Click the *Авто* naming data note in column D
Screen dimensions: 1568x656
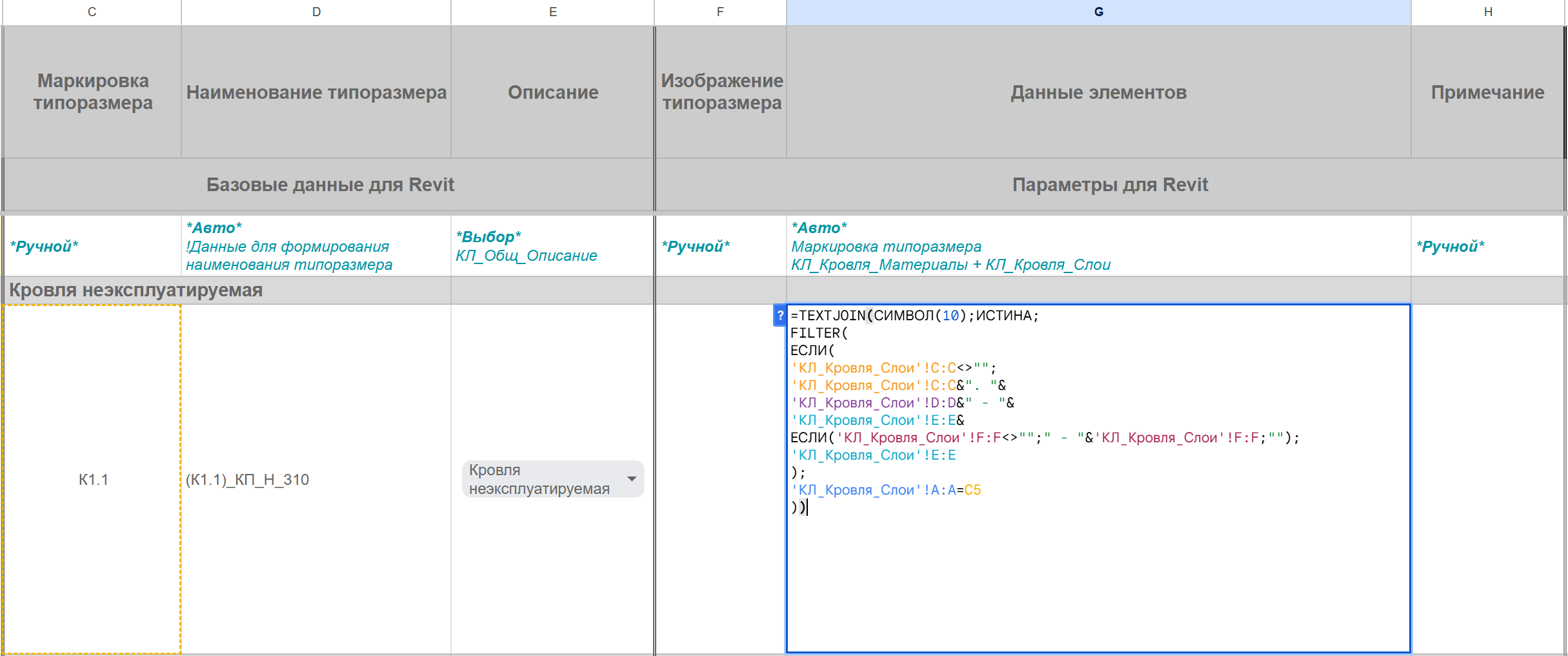pyautogui.click(x=316, y=246)
